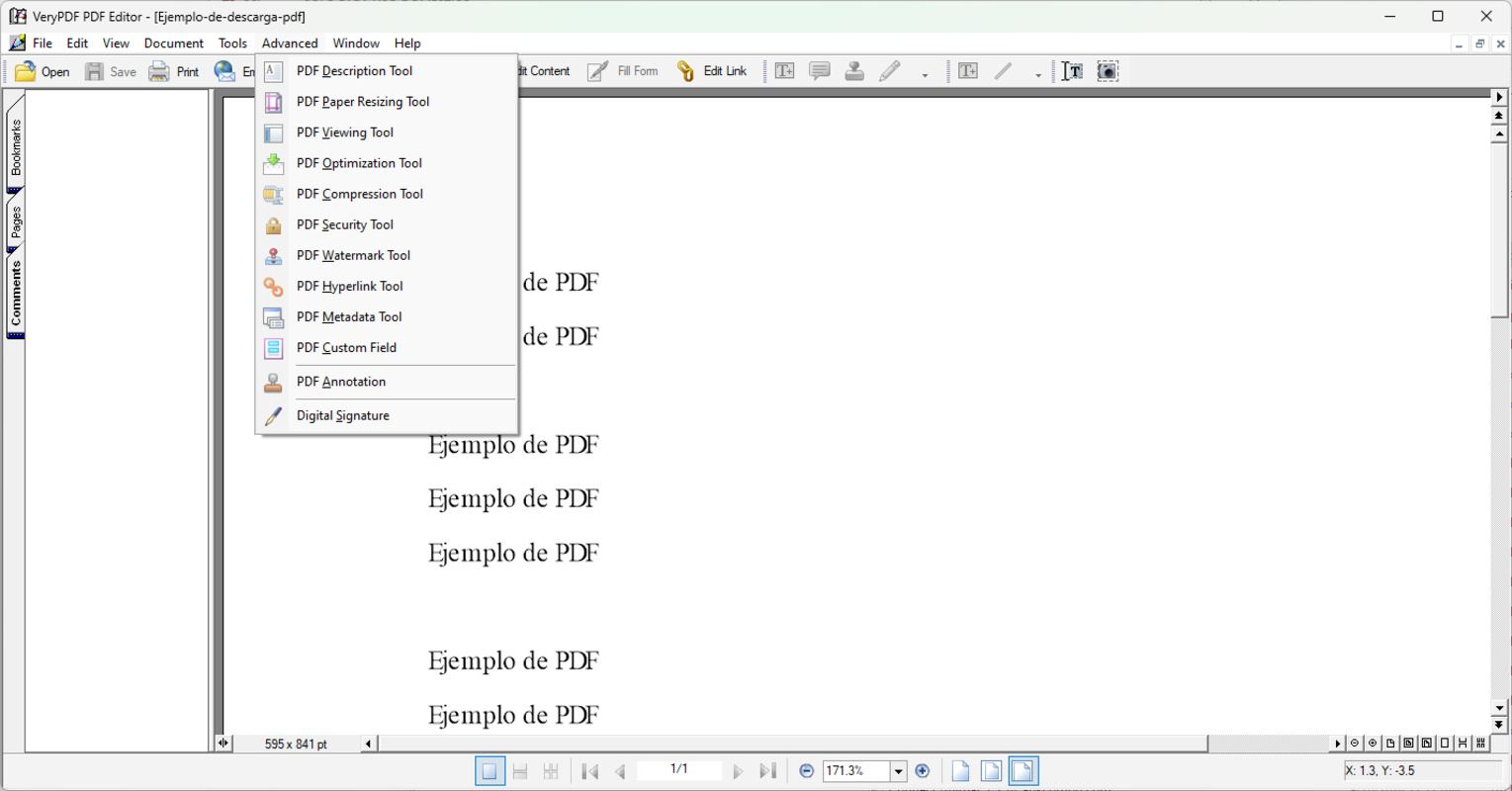Click Continuous page layout icon
Image resolution: width=1512 pixels, height=791 pixels.
click(520, 771)
